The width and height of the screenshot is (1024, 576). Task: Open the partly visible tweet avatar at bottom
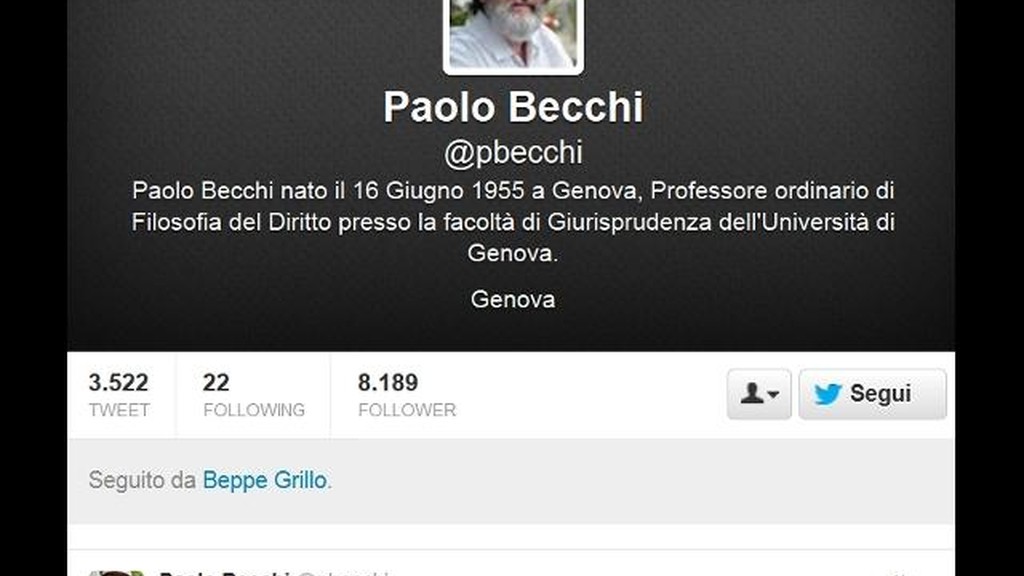(116, 573)
